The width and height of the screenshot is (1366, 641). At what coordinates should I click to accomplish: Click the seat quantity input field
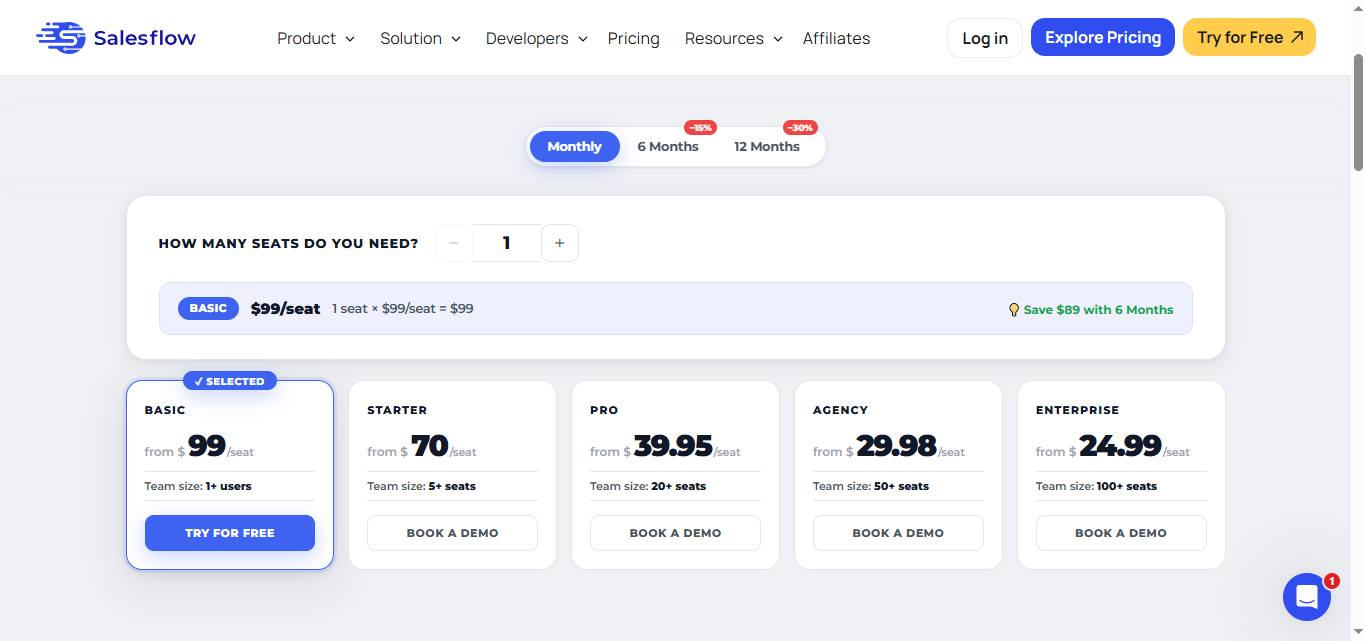[x=506, y=242]
